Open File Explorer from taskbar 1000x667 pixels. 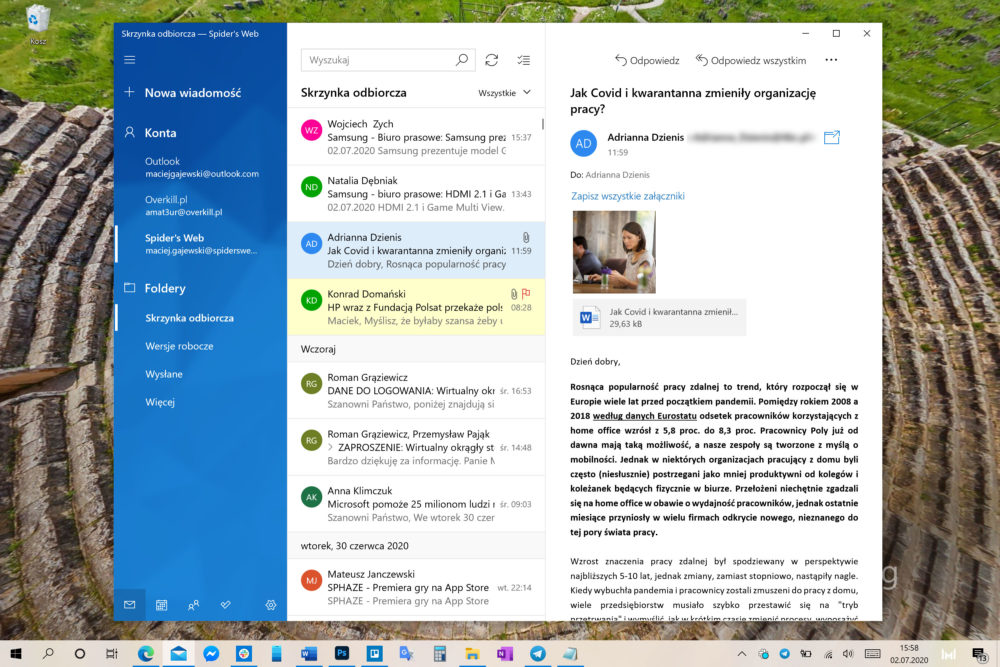point(472,654)
